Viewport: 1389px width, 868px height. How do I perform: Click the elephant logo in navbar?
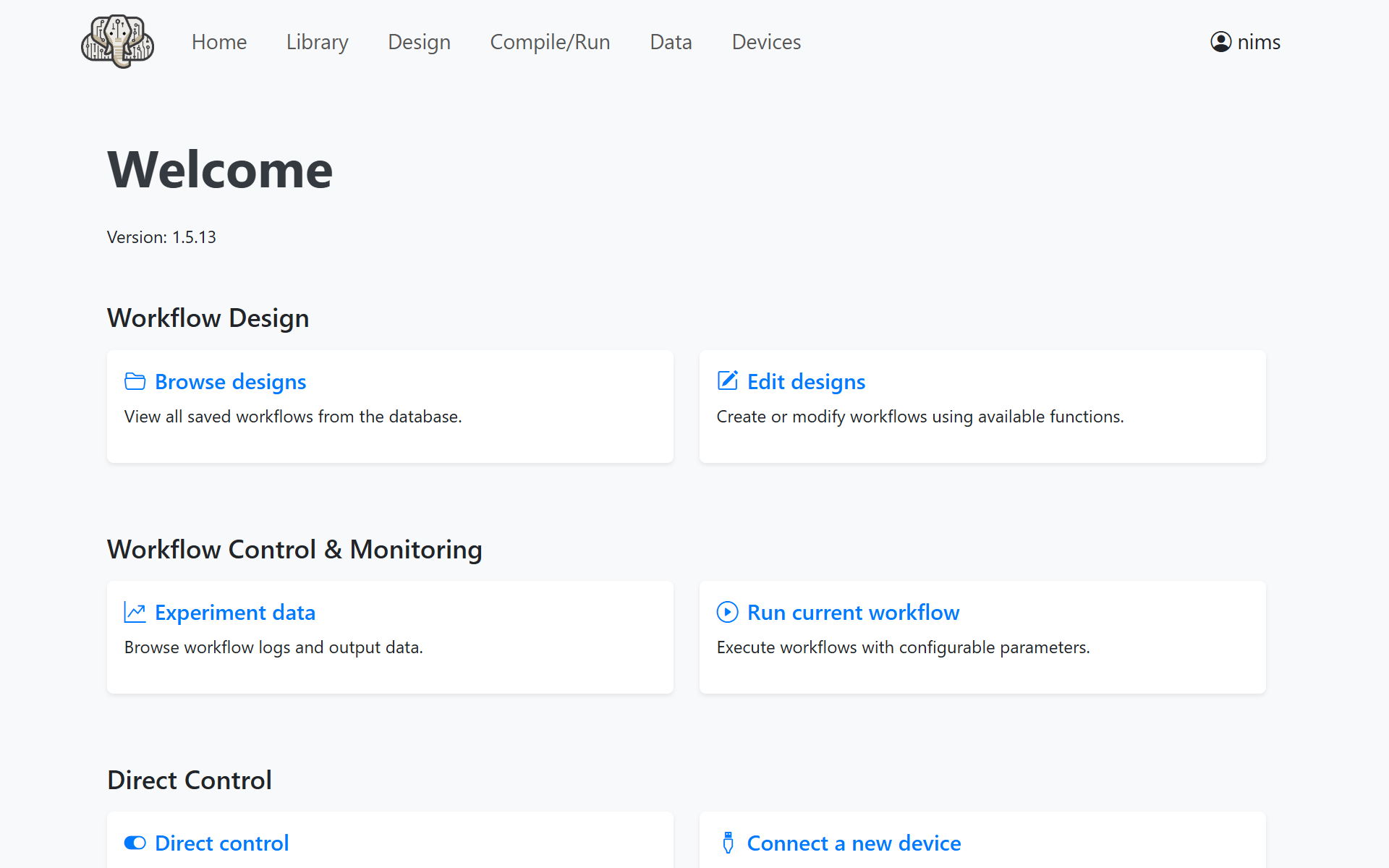(117, 42)
